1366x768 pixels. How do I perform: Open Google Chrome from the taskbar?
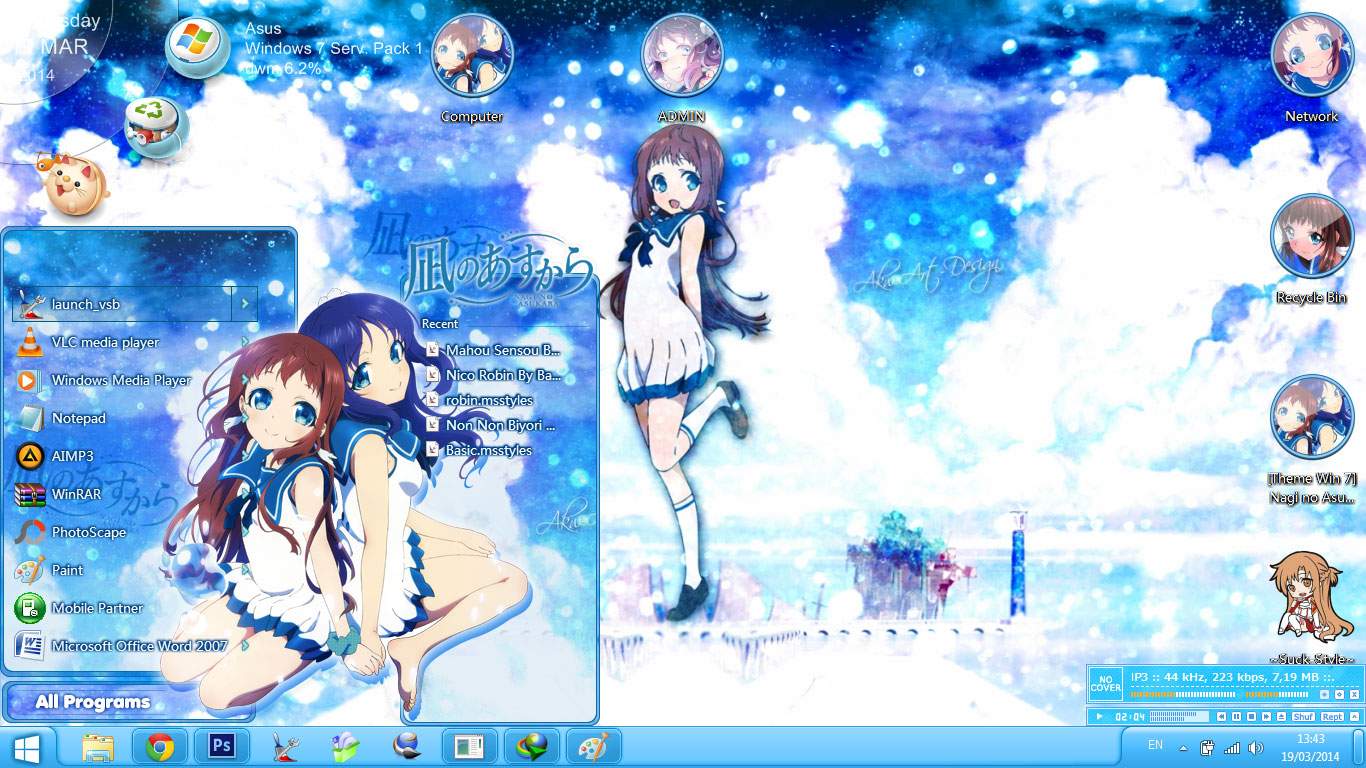[x=160, y=745]
